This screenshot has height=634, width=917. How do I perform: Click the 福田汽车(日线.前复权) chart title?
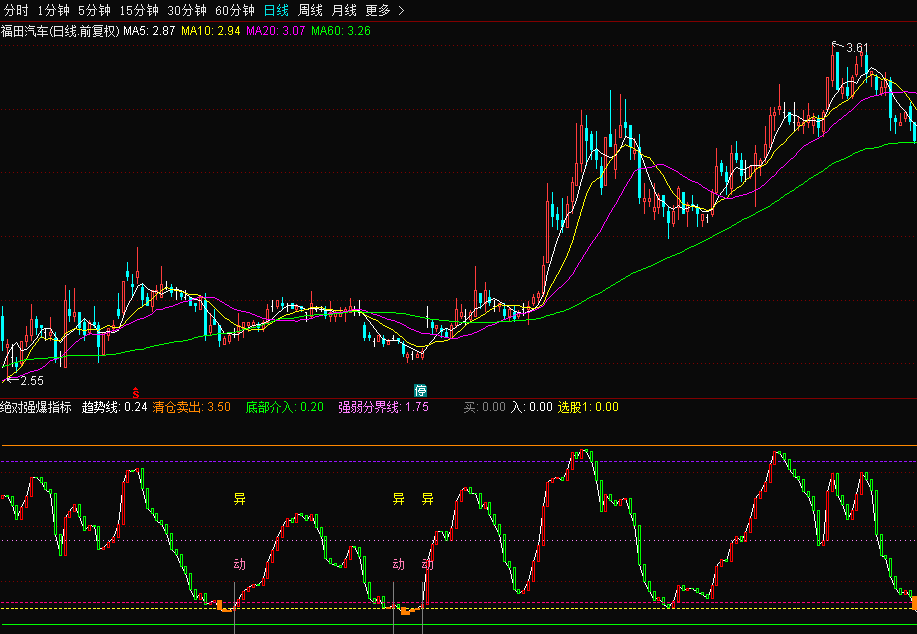pos(60,31)
